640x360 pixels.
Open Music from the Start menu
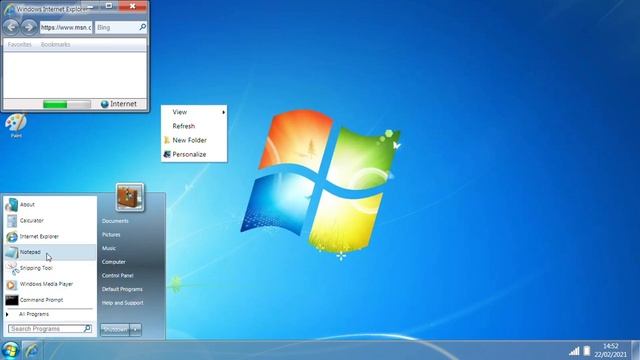(109, 248)
